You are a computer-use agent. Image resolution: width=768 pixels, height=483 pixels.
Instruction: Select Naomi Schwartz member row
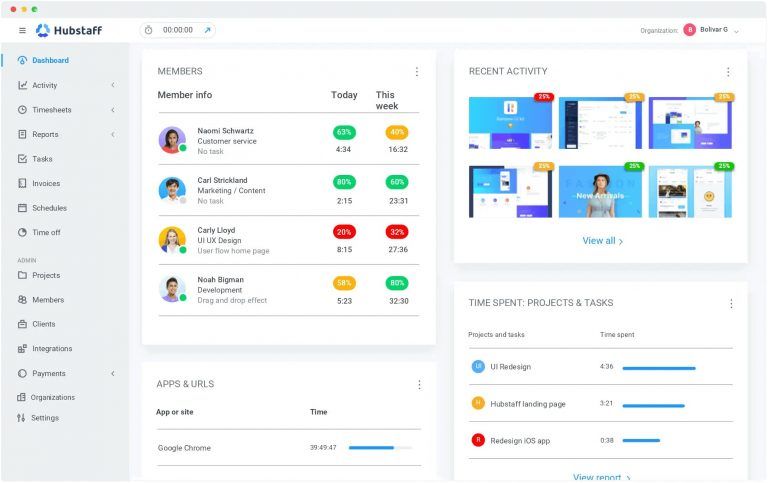(225, 140)
